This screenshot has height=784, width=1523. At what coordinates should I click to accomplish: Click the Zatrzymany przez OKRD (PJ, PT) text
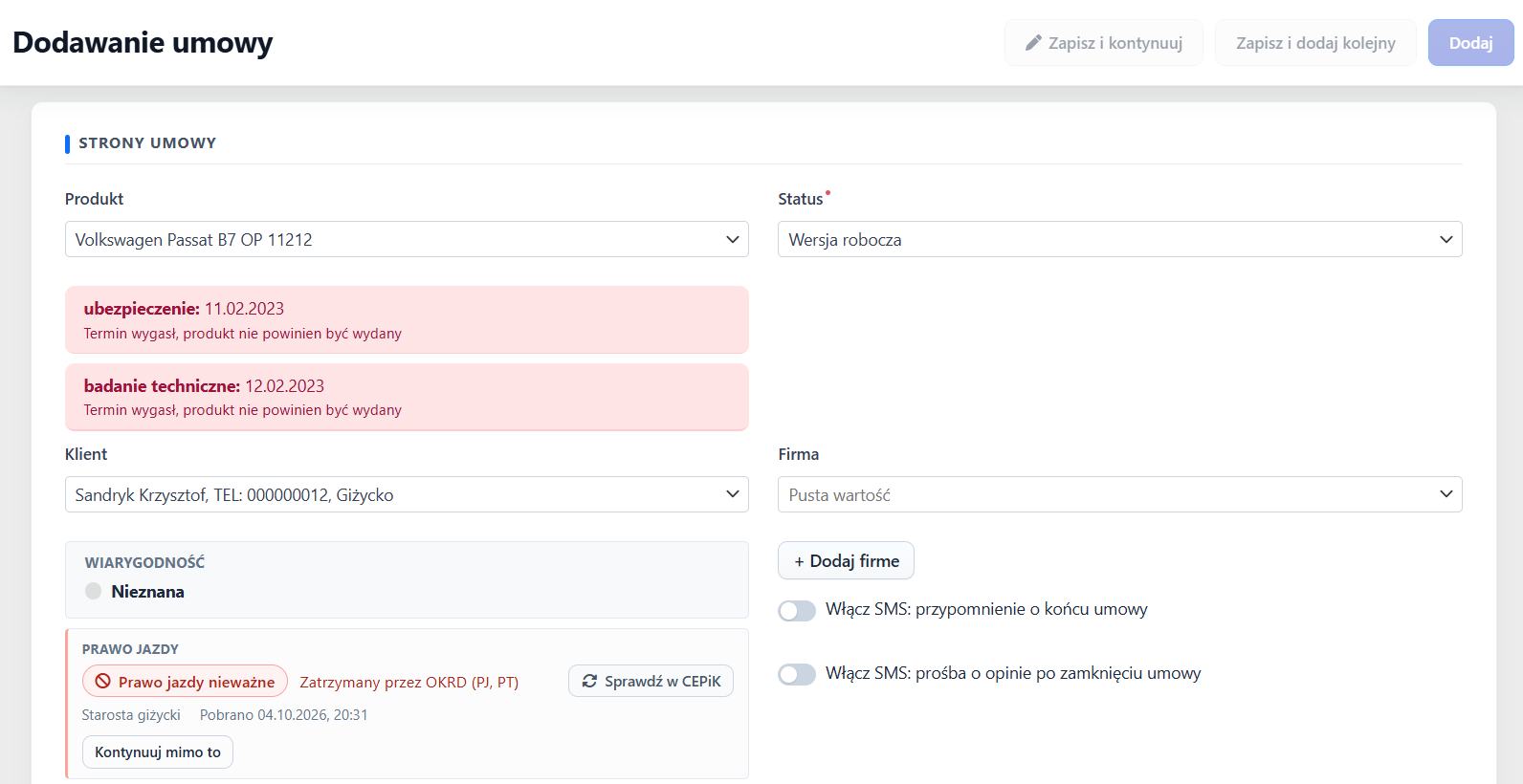(409, 682)
